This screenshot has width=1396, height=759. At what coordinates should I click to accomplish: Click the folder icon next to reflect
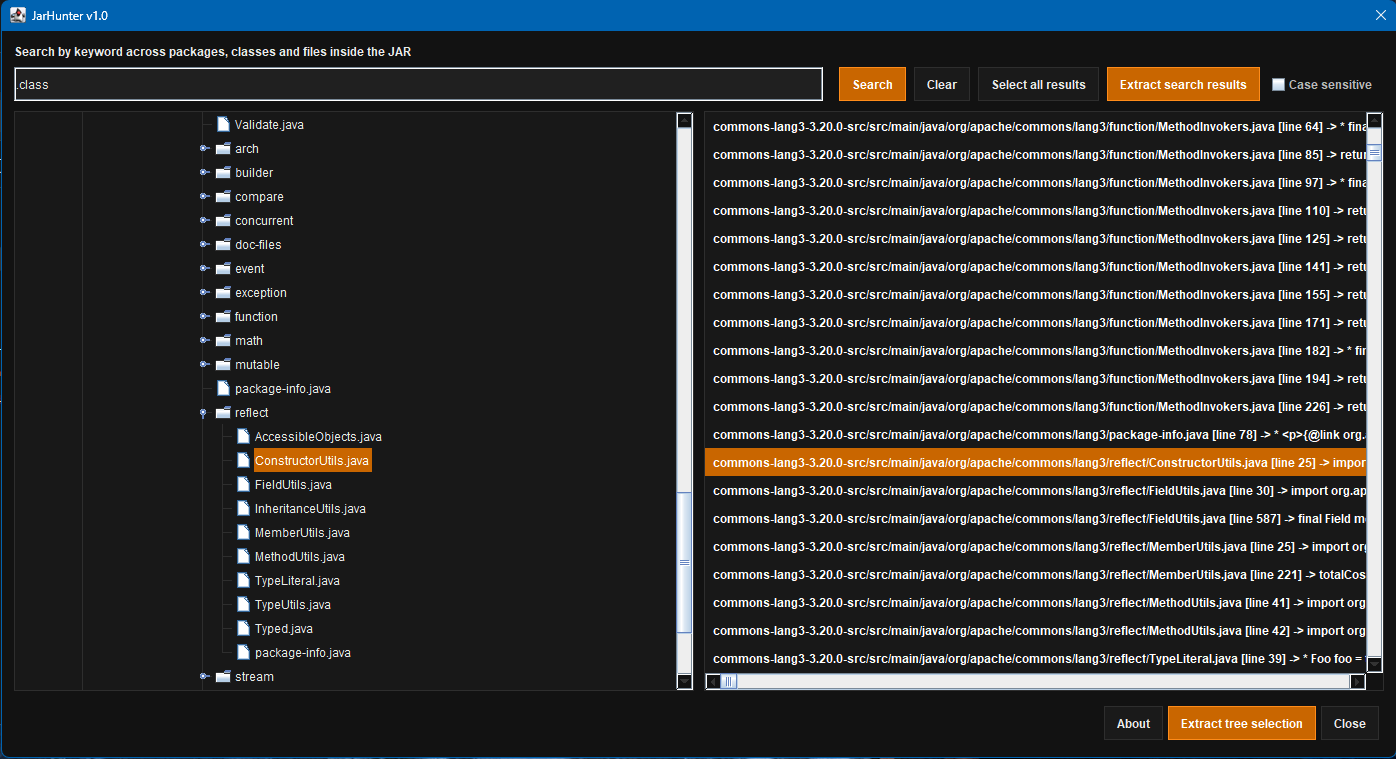click(222, 413)
